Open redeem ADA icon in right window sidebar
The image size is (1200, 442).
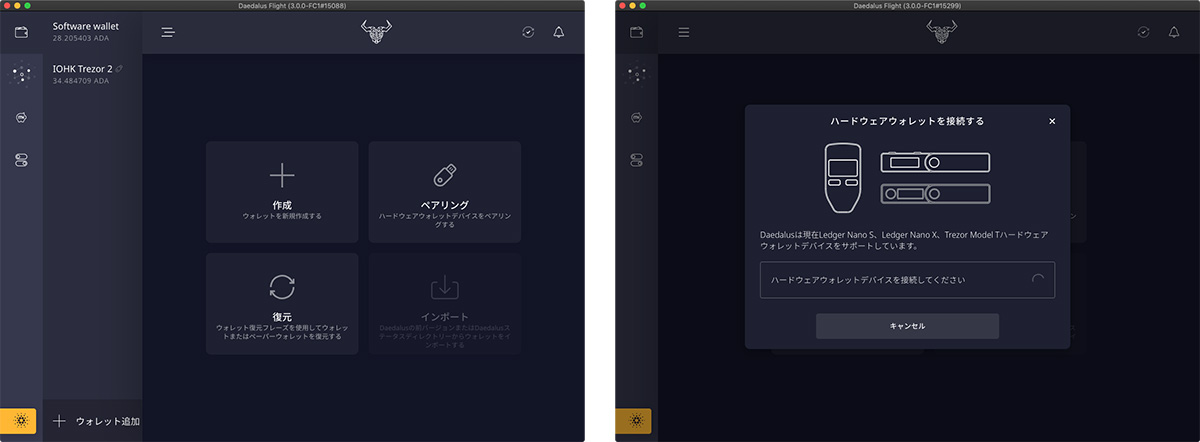point(637,117)
